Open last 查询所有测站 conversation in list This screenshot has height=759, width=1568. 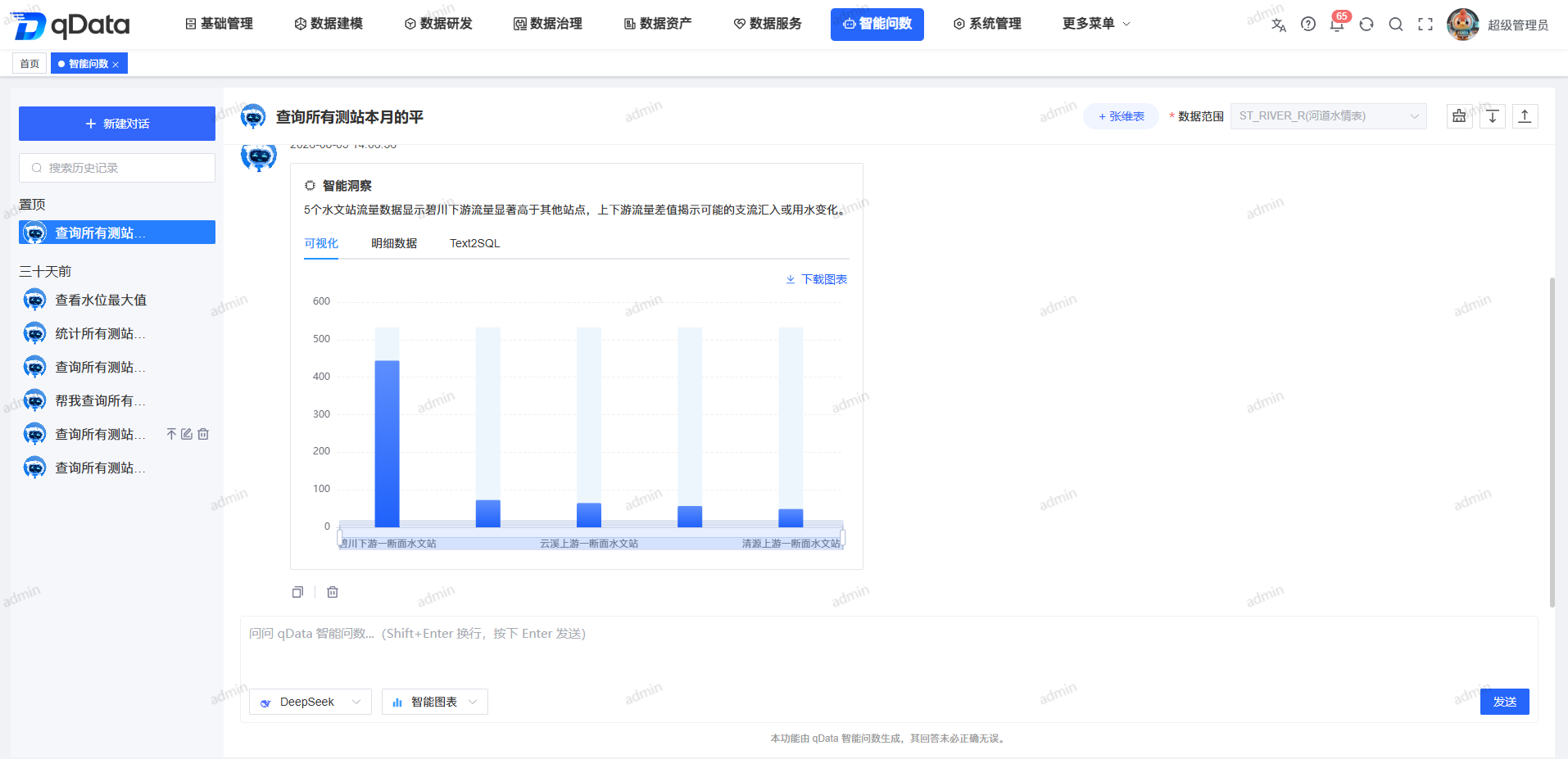click(x=117, y=468)
